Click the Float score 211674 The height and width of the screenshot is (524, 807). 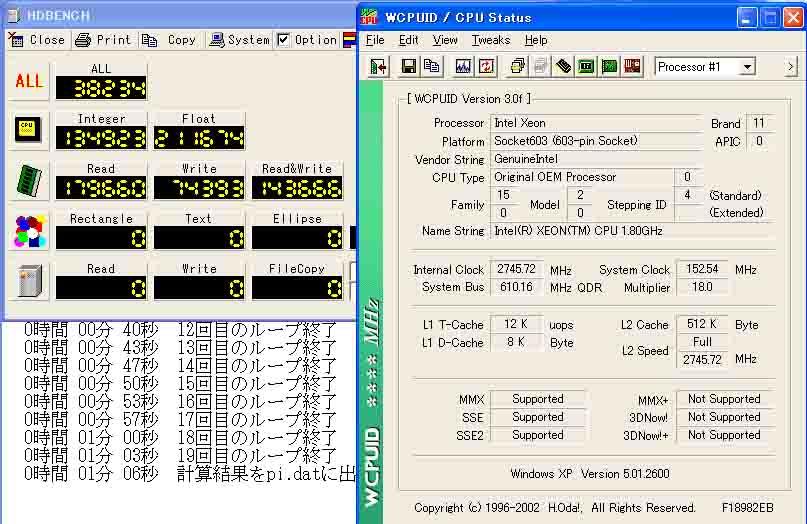[199, 138]
